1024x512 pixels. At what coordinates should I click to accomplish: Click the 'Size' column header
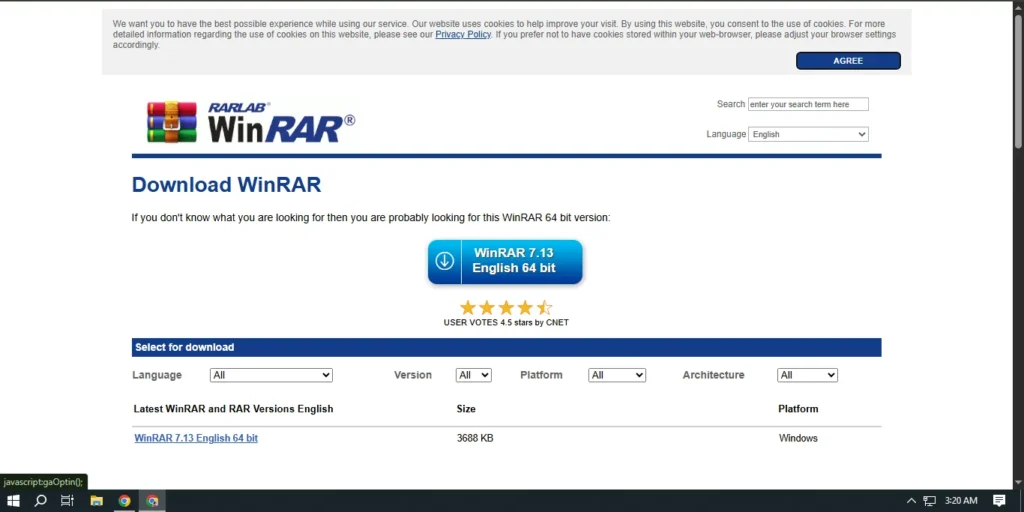(x=466, y=409)
